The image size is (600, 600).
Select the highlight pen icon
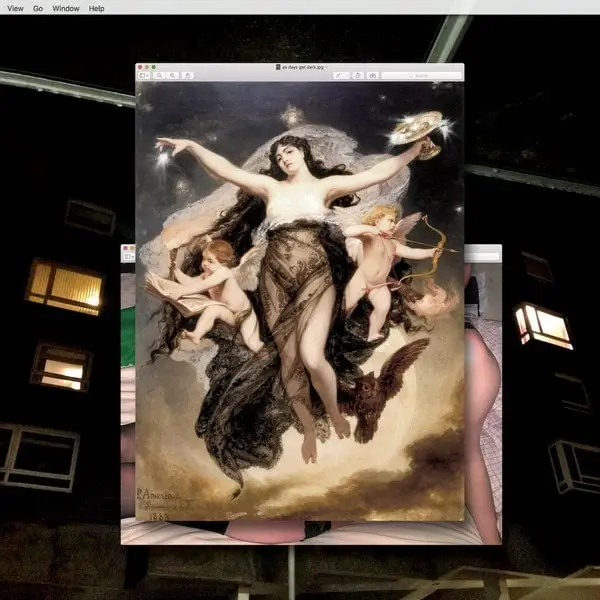point(339,76)
